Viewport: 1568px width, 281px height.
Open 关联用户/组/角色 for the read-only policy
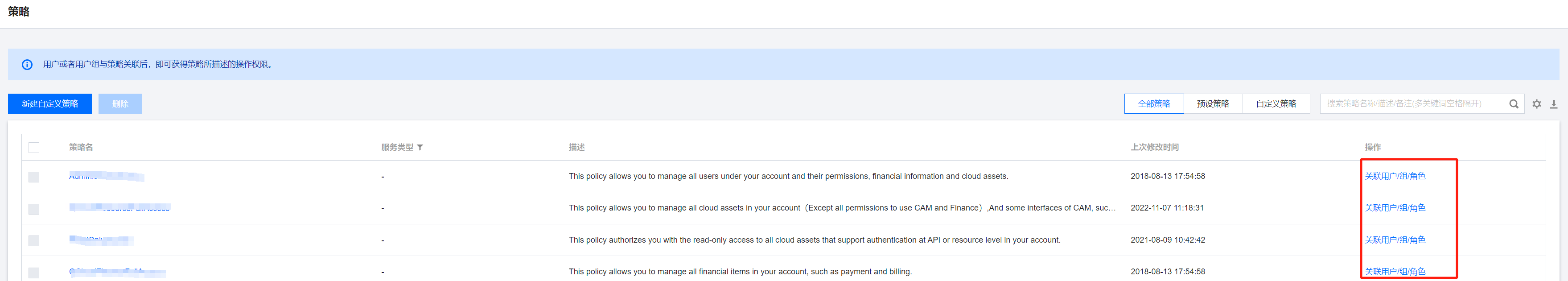[x=1395, y=240]
